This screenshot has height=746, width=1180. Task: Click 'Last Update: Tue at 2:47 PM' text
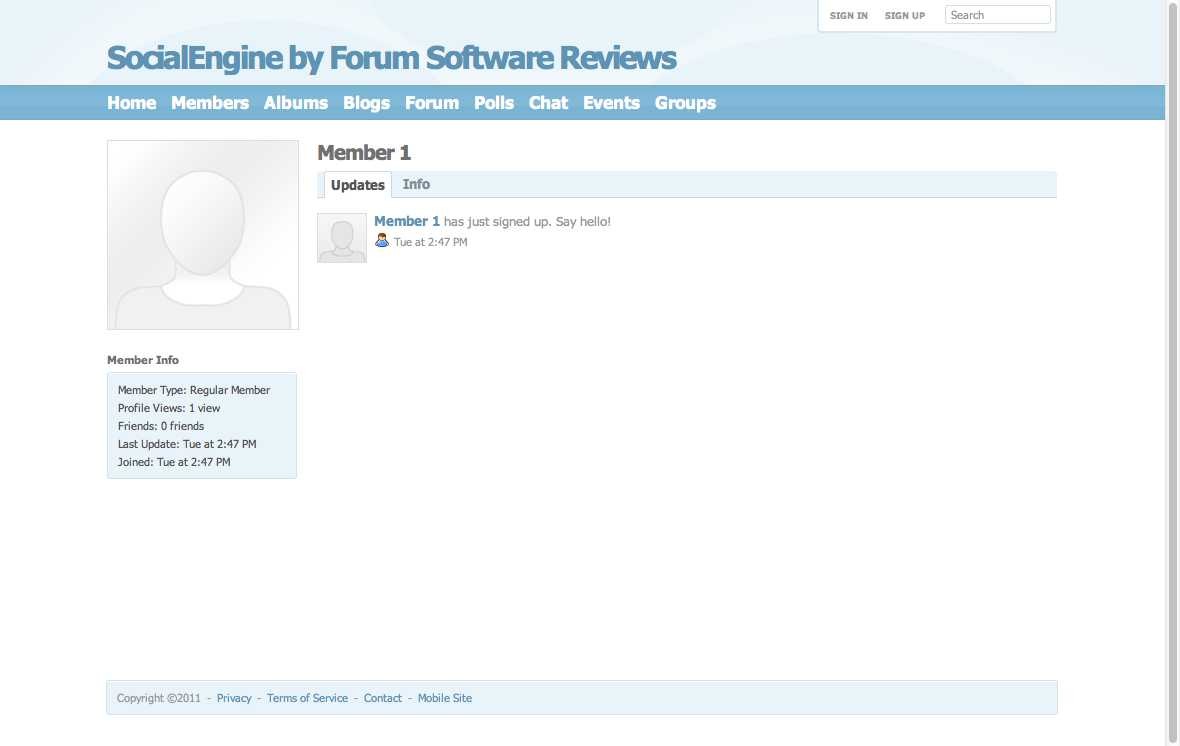coord(187,444)
